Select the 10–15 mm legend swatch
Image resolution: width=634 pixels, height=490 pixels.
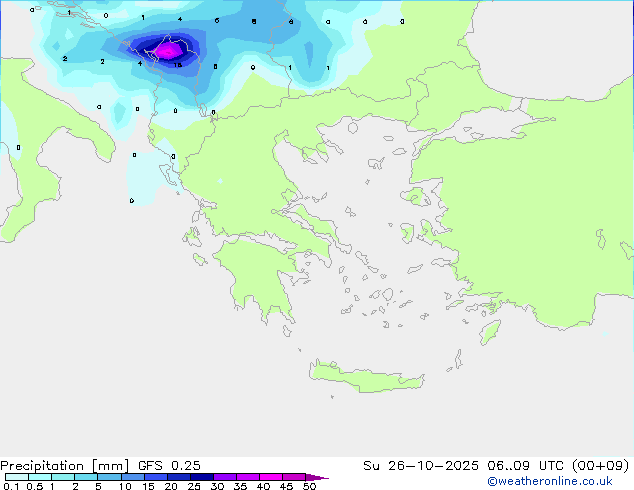132,477
